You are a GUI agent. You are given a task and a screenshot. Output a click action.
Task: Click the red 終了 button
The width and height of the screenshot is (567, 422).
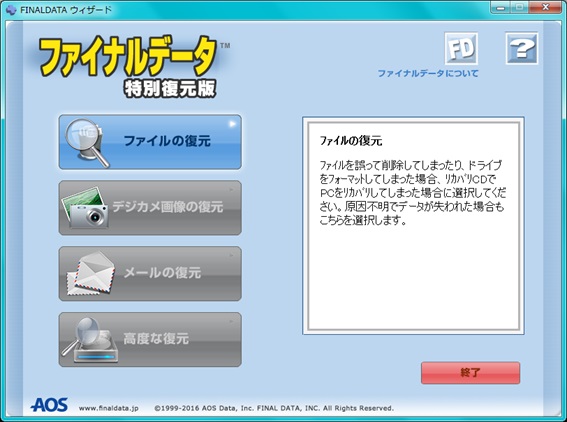click(x=470, y=373)
